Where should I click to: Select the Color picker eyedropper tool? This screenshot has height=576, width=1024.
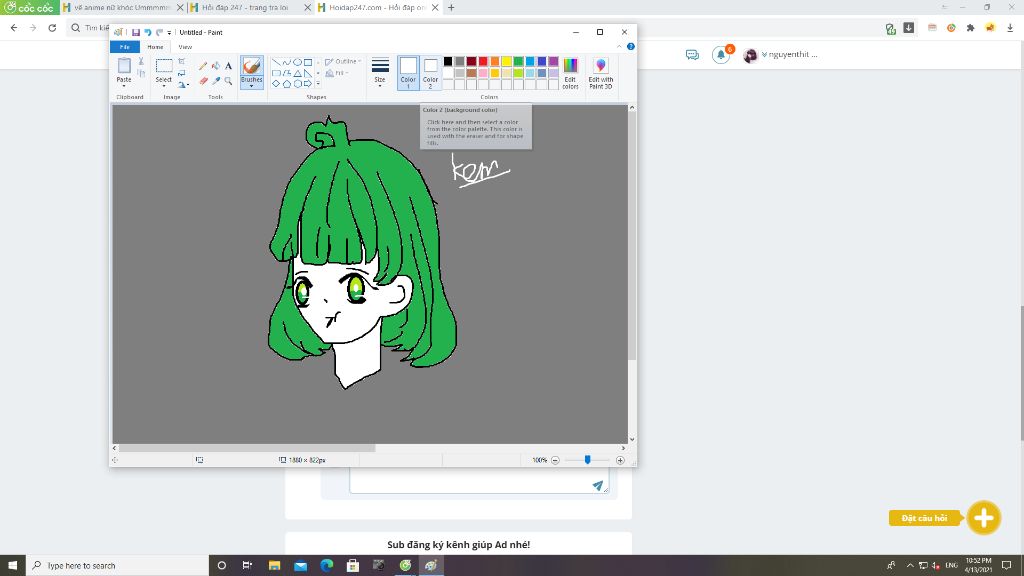(216, 81)
